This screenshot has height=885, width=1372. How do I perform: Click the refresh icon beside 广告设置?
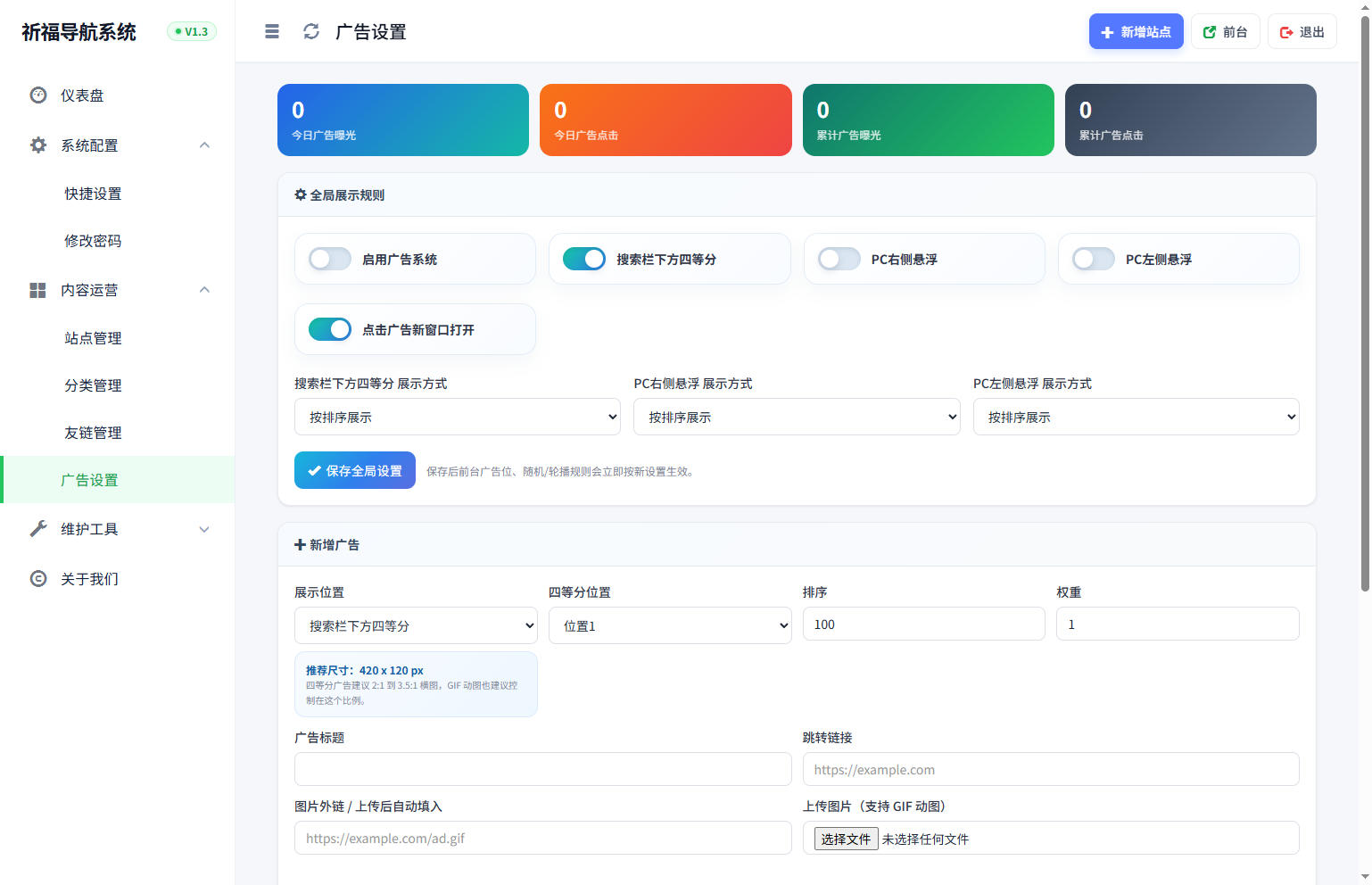tap(311, 32)
